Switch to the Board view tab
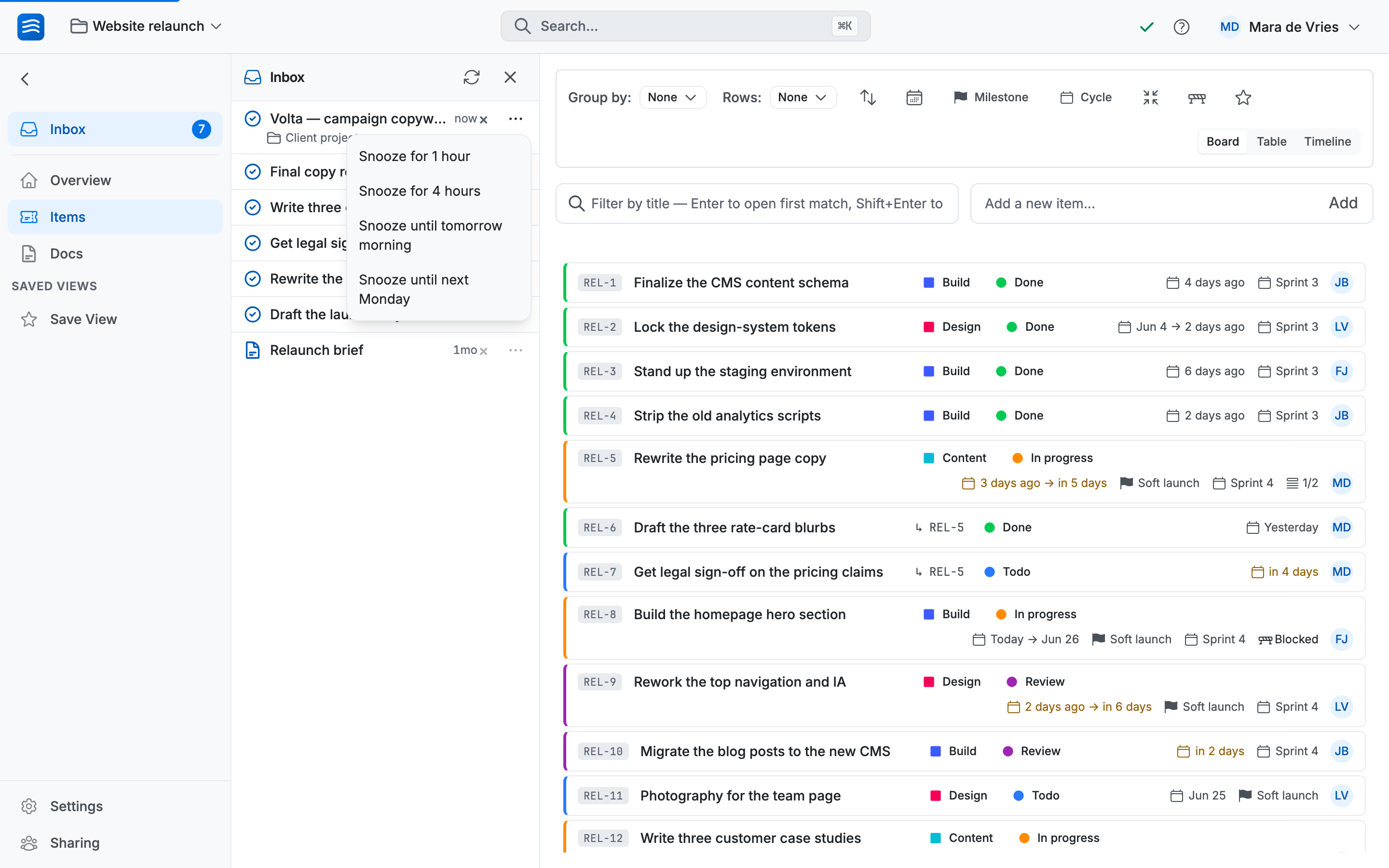The width and height of the screenshot is (1389, 868). click(1222, 142)
